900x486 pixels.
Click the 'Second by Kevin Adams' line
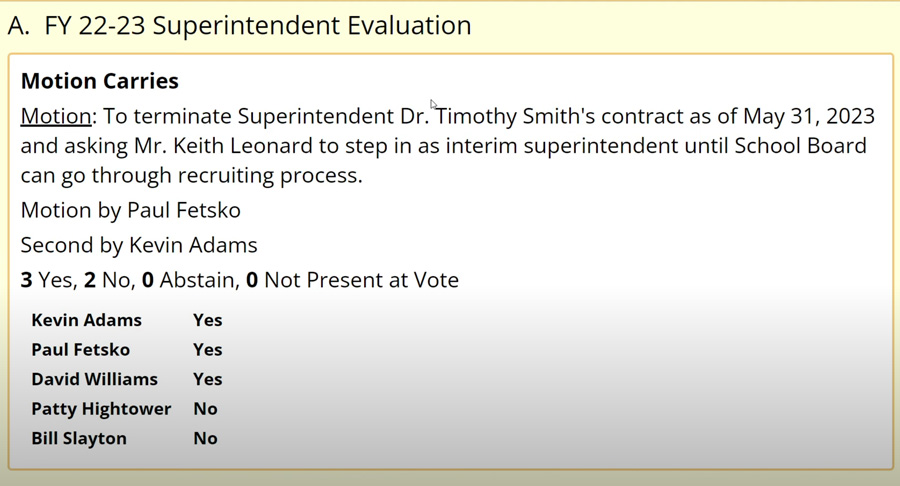click(139, 245)
